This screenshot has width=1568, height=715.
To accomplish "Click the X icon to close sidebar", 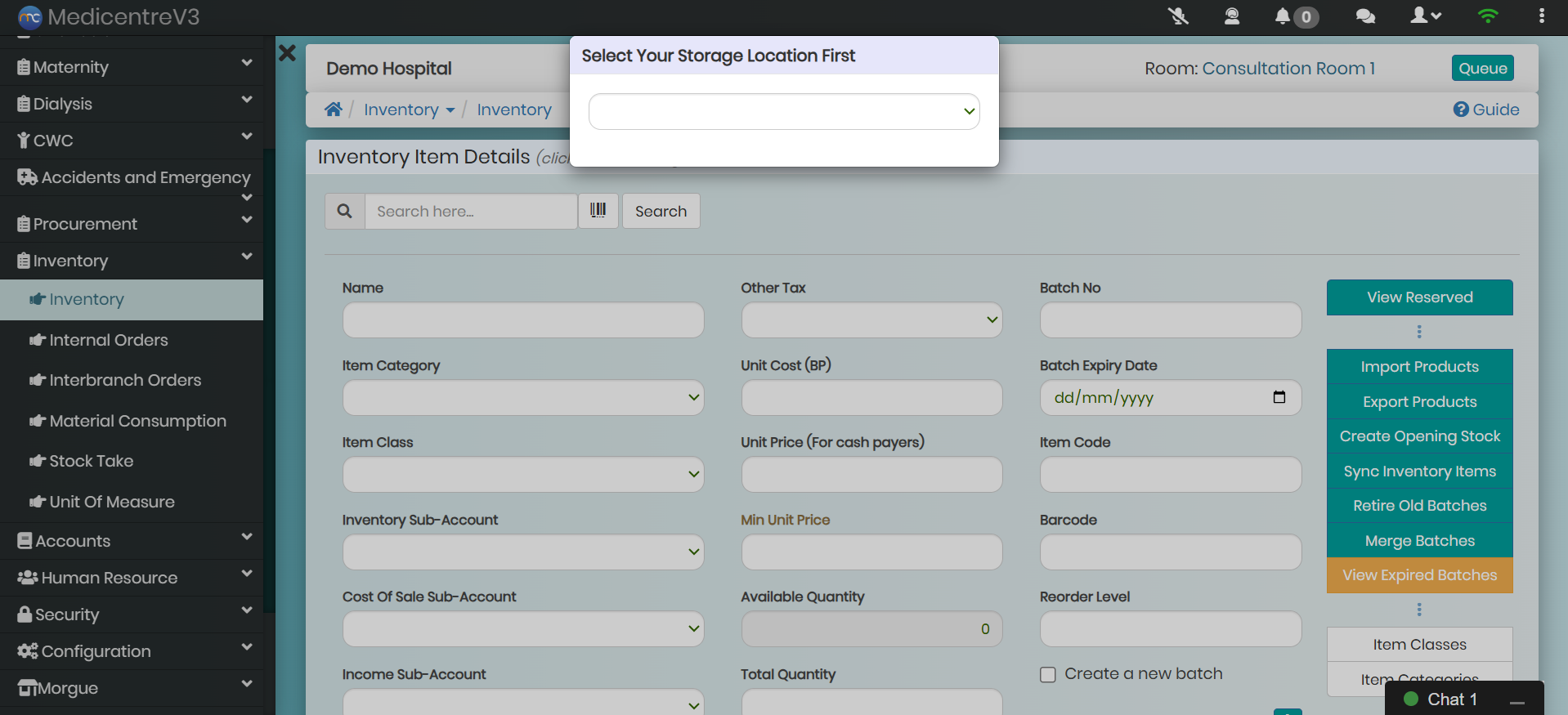I will pyautogui.click(x=287, y=54).
